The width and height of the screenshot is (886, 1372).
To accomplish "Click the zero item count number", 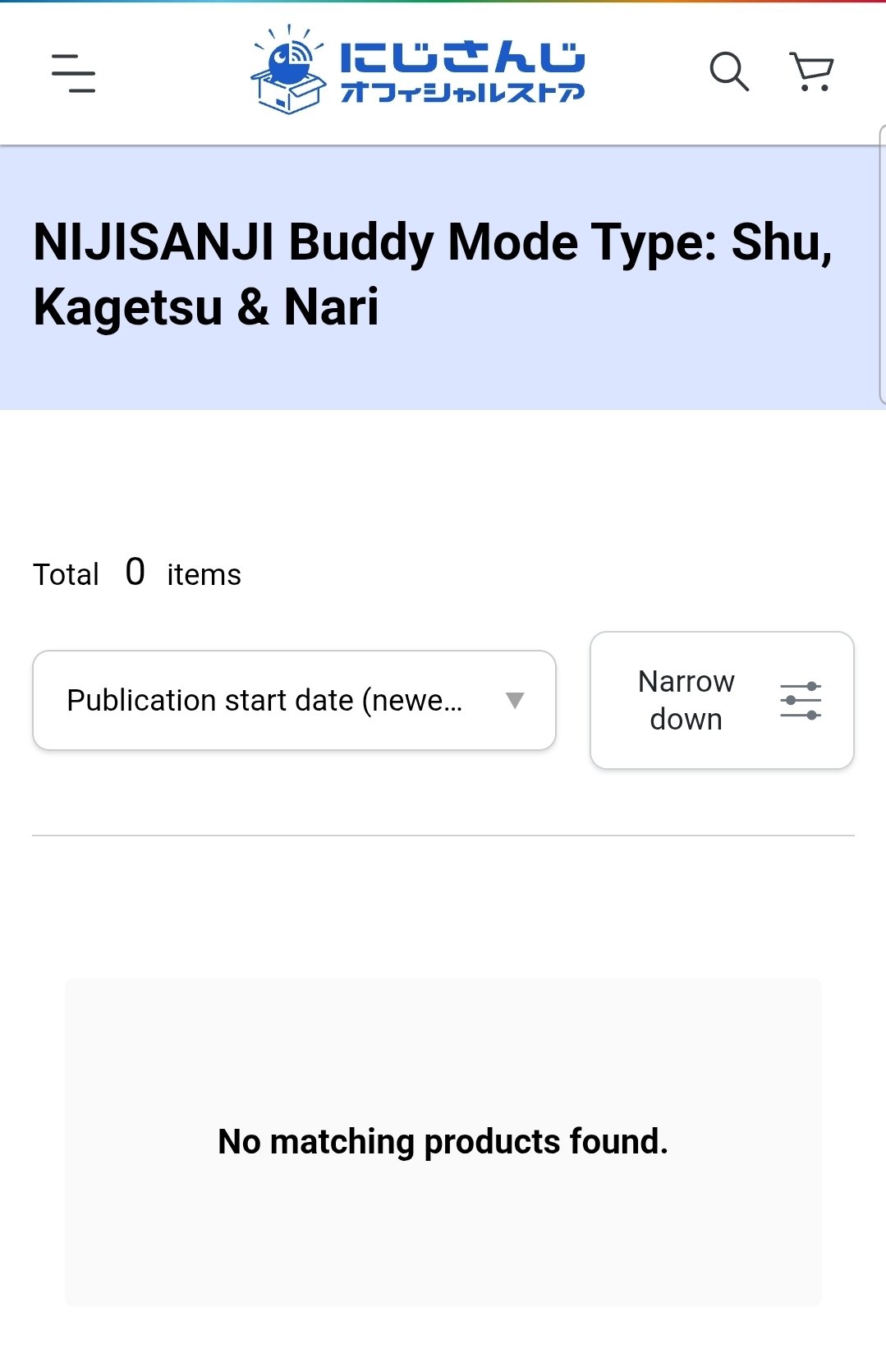I will (135, 572).
